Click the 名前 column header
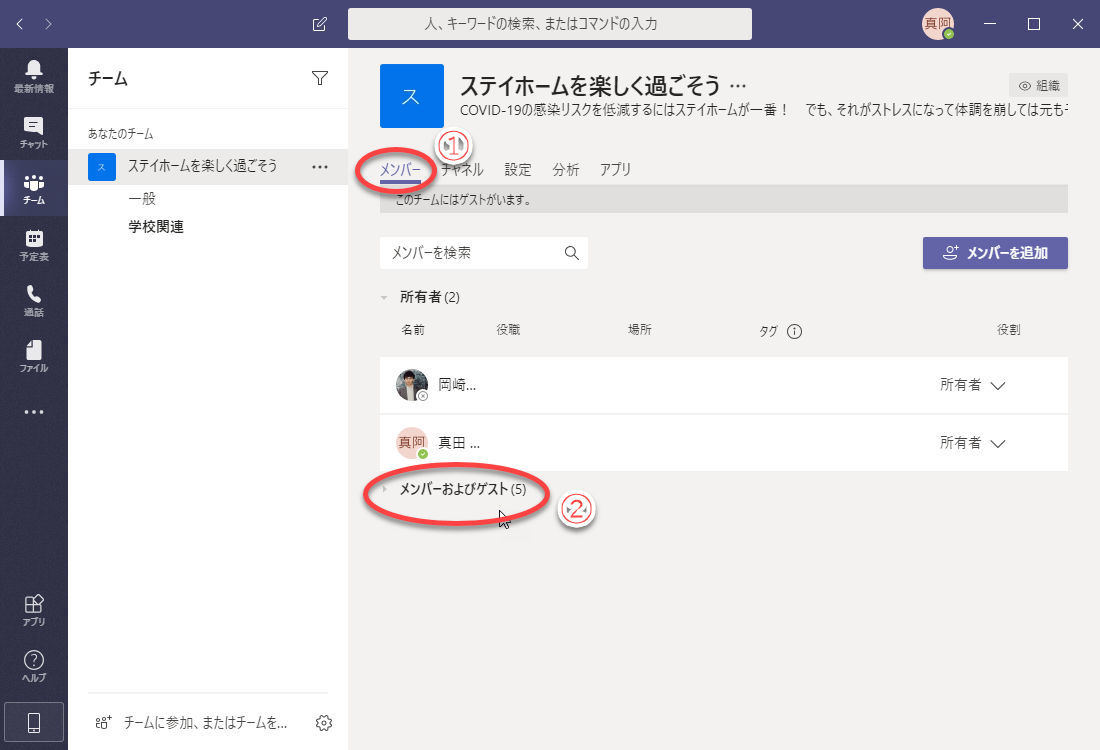The height and width of the screenshot is (750, 1100). click(x=412, y=330)
